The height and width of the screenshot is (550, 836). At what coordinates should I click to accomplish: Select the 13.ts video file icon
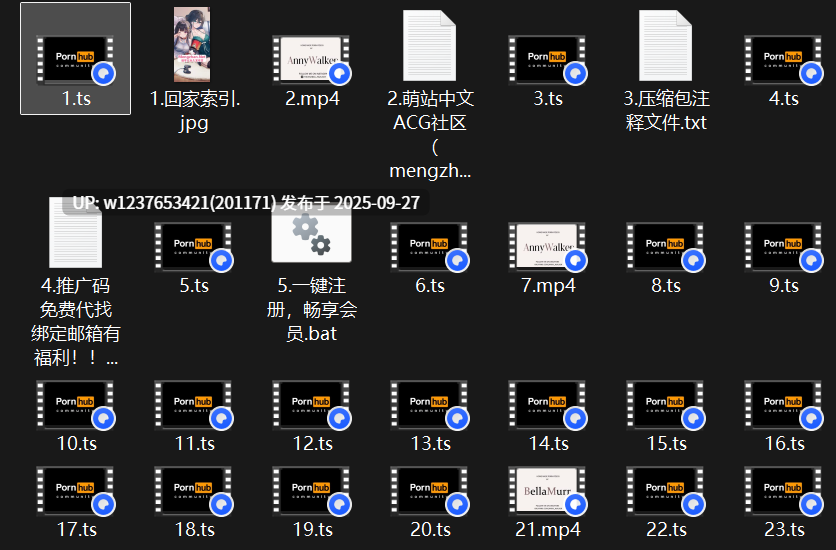[x=429, y=405]
